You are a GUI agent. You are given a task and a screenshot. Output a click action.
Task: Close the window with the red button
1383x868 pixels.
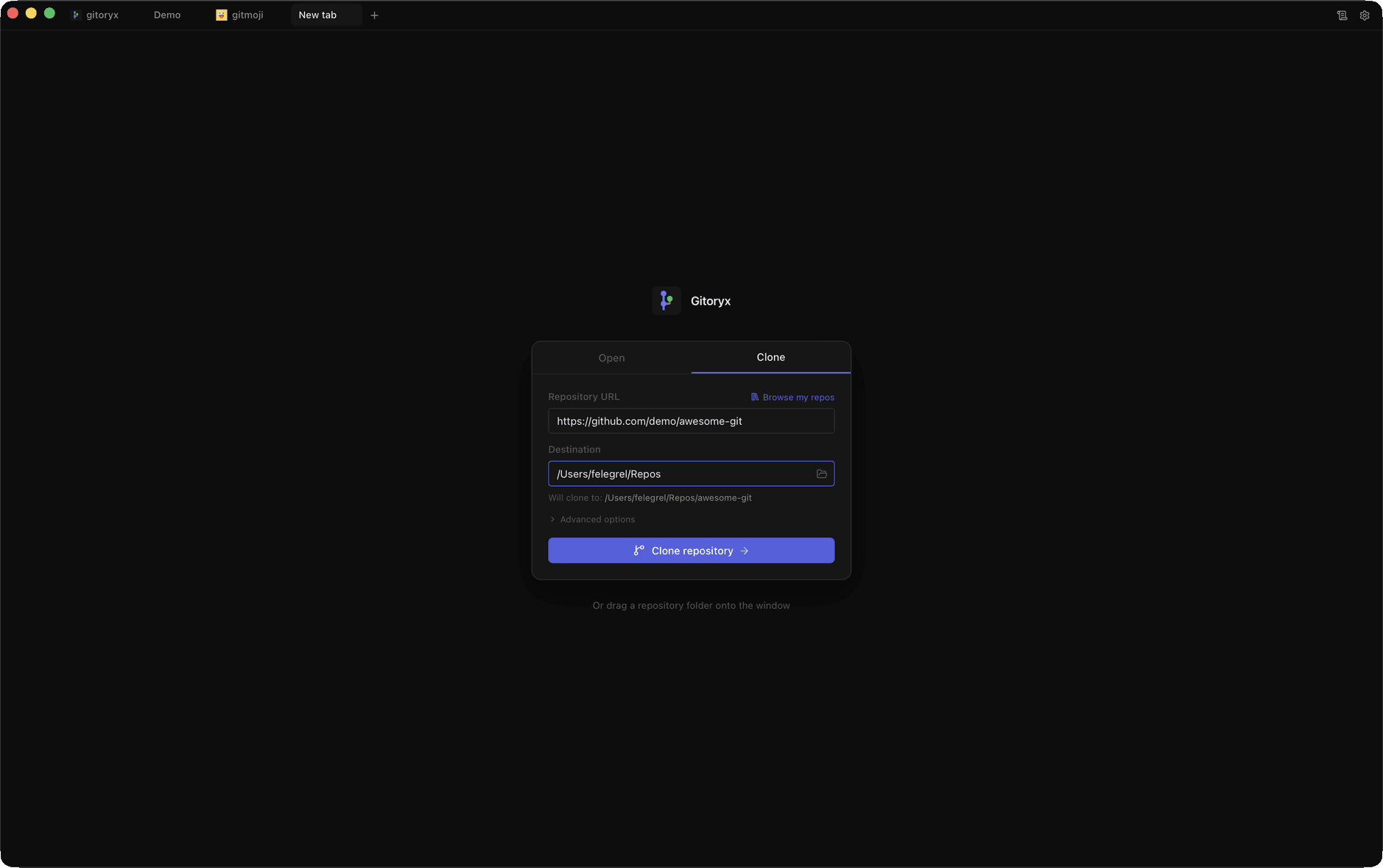tap(13, 13)
